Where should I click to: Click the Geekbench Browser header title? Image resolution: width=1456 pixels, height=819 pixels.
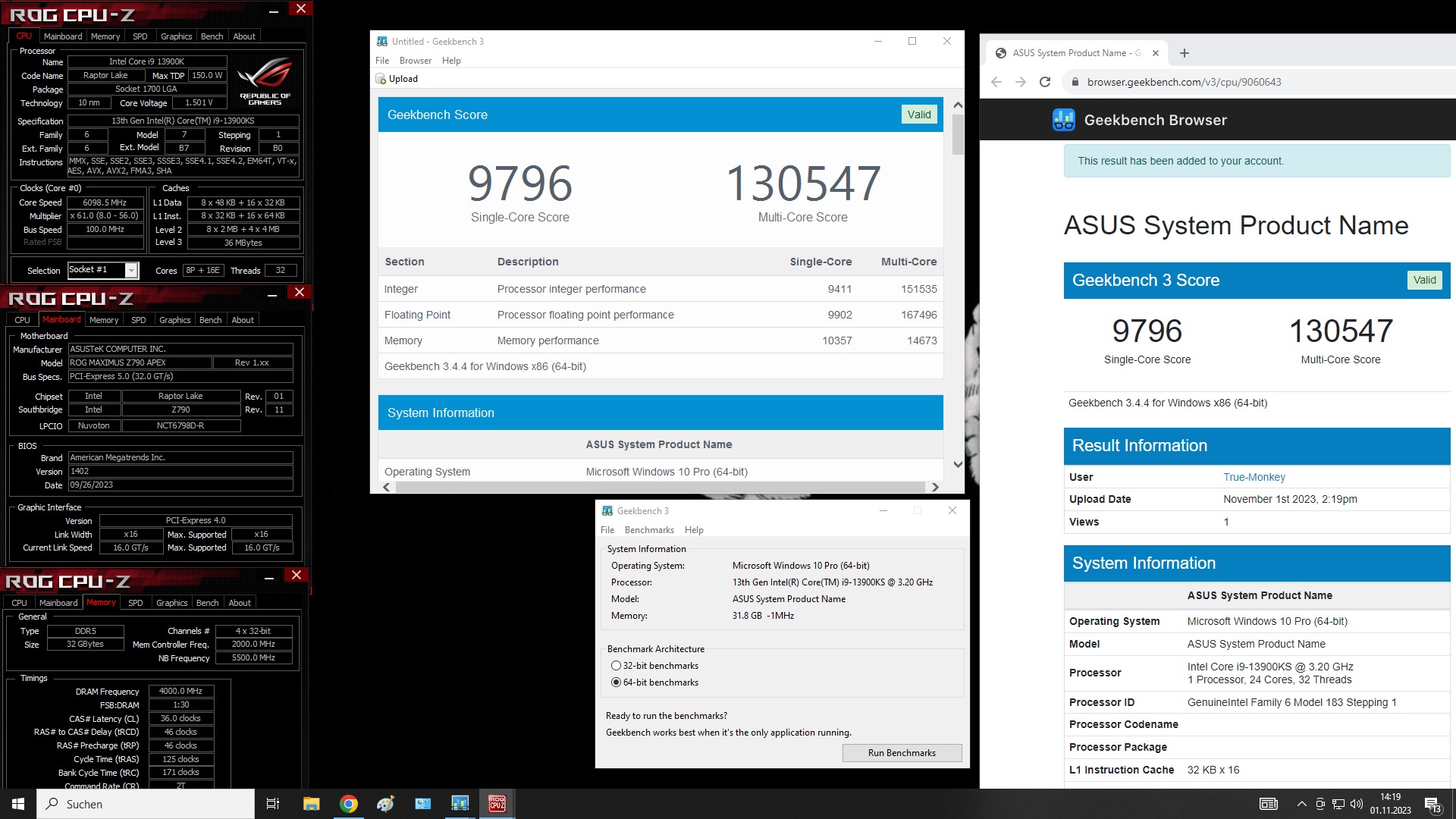coord(1155,120)
